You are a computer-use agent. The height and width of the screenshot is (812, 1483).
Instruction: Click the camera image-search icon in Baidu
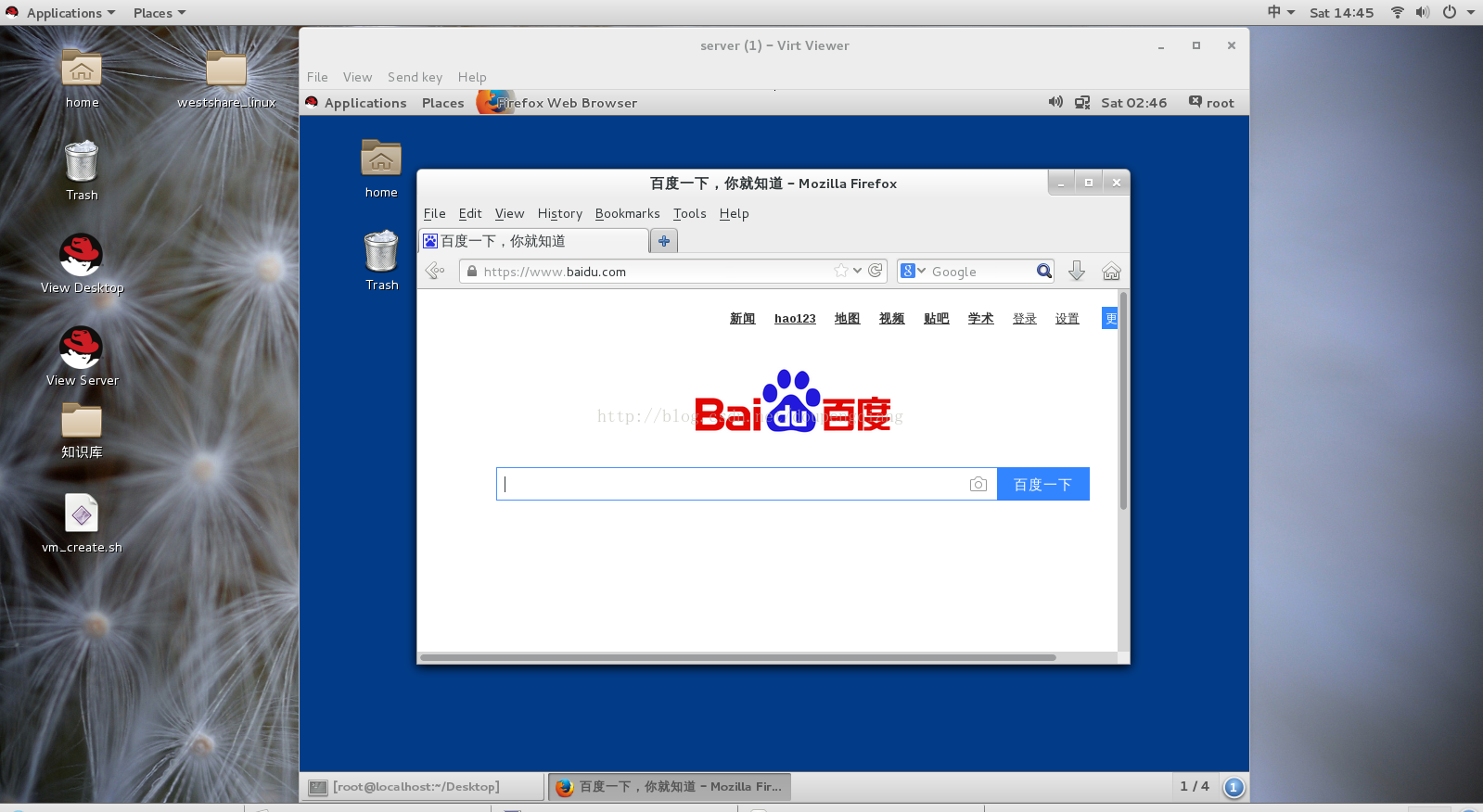point(978,484)
